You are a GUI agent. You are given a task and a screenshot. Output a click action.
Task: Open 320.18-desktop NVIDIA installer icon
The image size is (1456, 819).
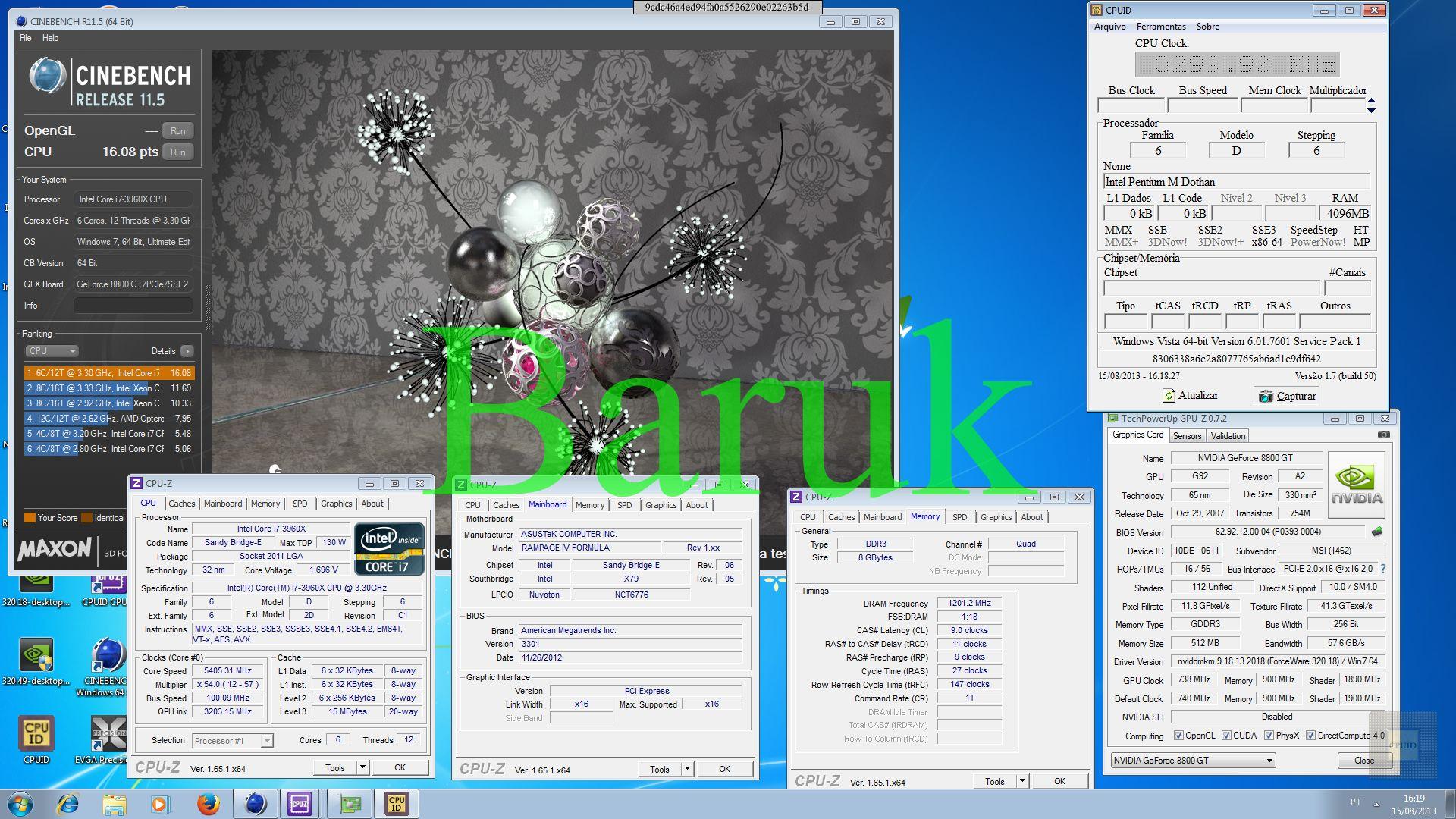tap(36, 590)
